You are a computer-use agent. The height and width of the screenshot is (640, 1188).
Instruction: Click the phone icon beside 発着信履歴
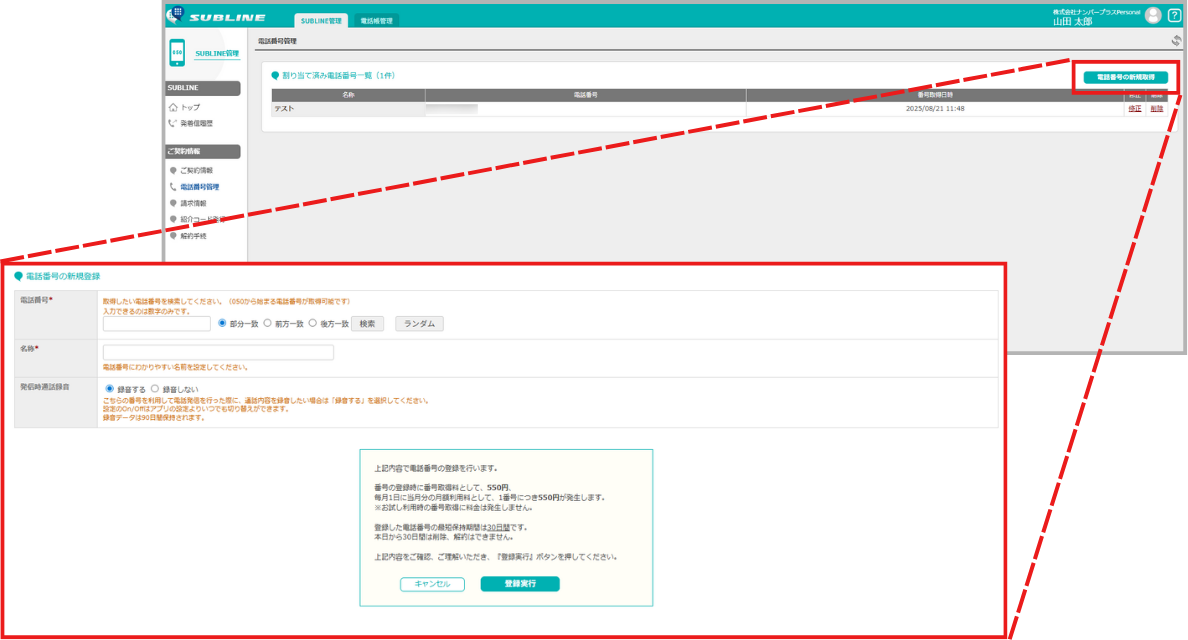(173, 123)
